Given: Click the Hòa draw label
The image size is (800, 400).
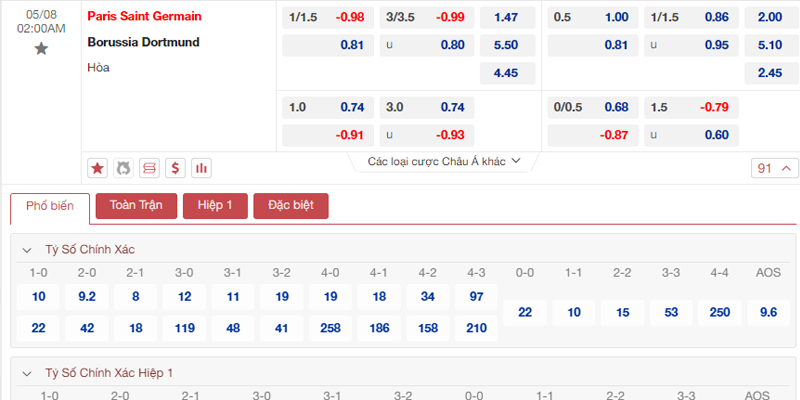Looking at the screenshot, I should (x=98, y=67).
